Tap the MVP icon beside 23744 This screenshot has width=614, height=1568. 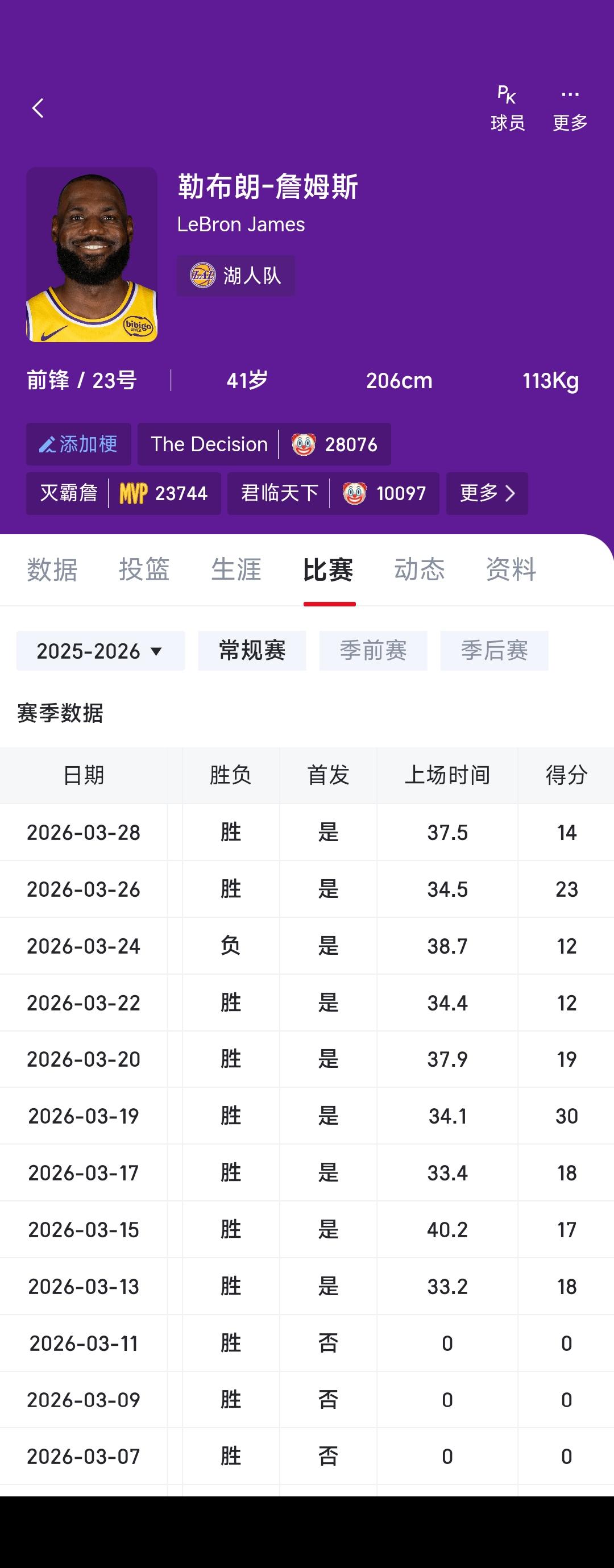point(134,493)
